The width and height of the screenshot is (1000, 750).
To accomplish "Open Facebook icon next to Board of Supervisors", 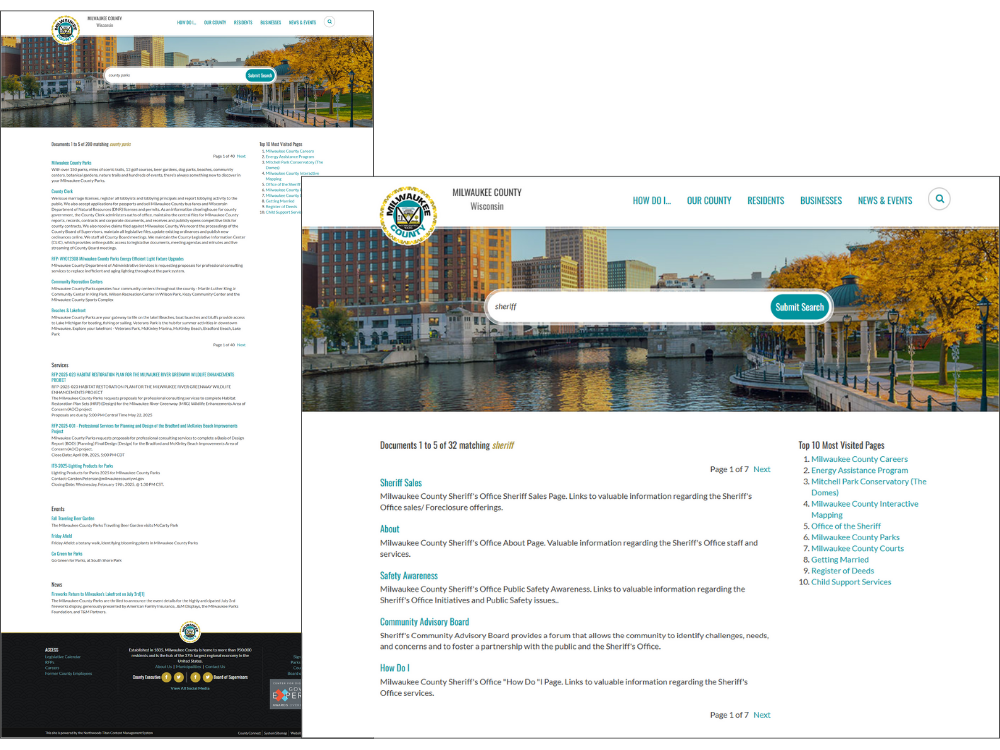I will point(195,677).
